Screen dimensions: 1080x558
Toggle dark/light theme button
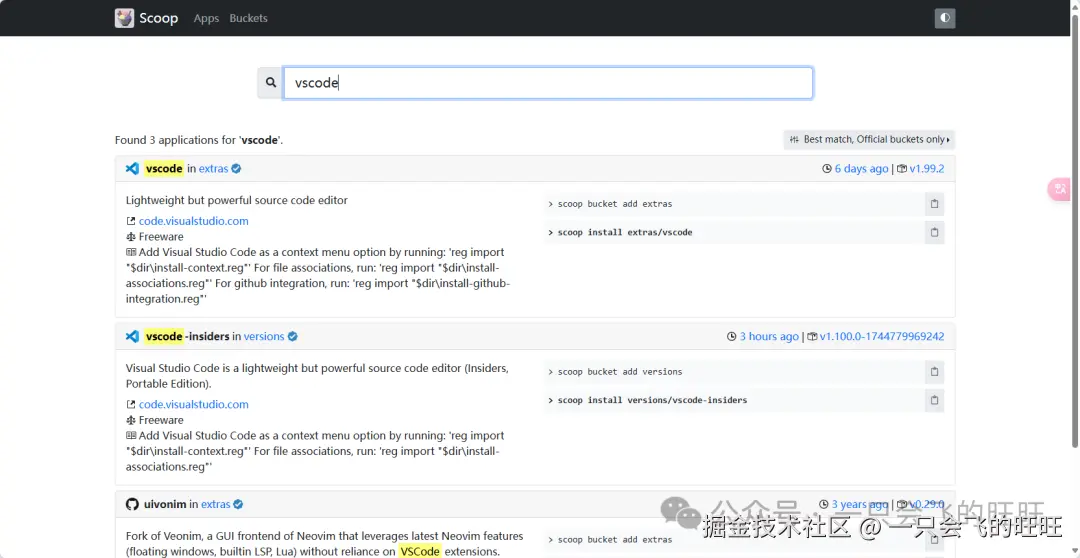point(945,18)
